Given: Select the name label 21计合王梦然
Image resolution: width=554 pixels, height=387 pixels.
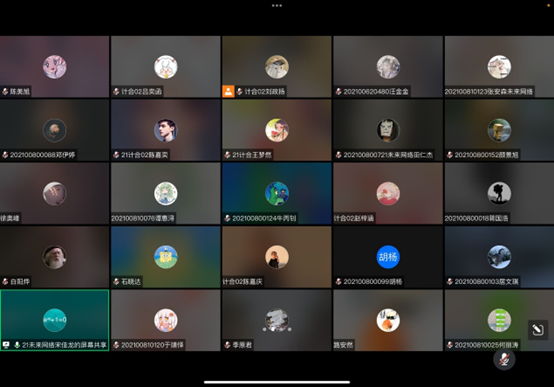Looking at the screenshot, I should (252, 155).
